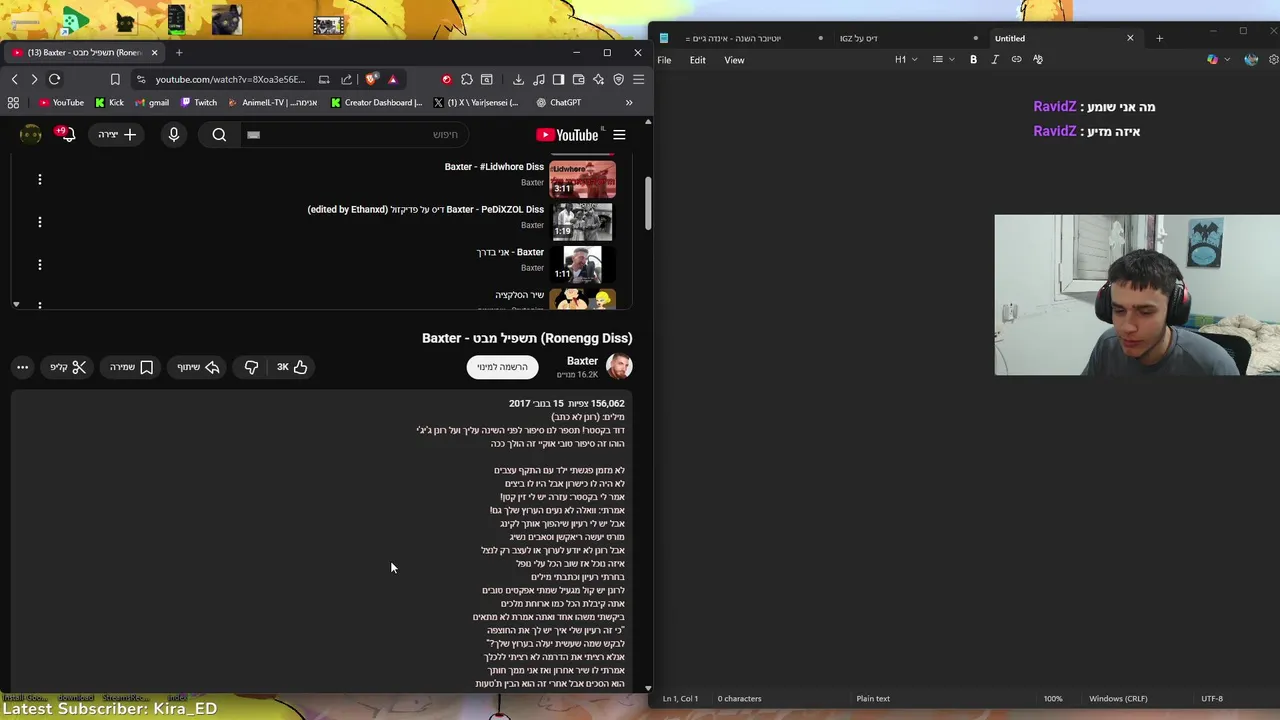Open the Kick bookmark

tap(109, 102)
